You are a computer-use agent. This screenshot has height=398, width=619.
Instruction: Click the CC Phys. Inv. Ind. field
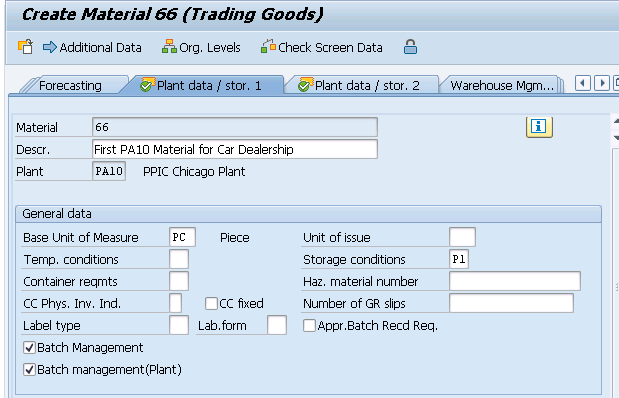176,304
